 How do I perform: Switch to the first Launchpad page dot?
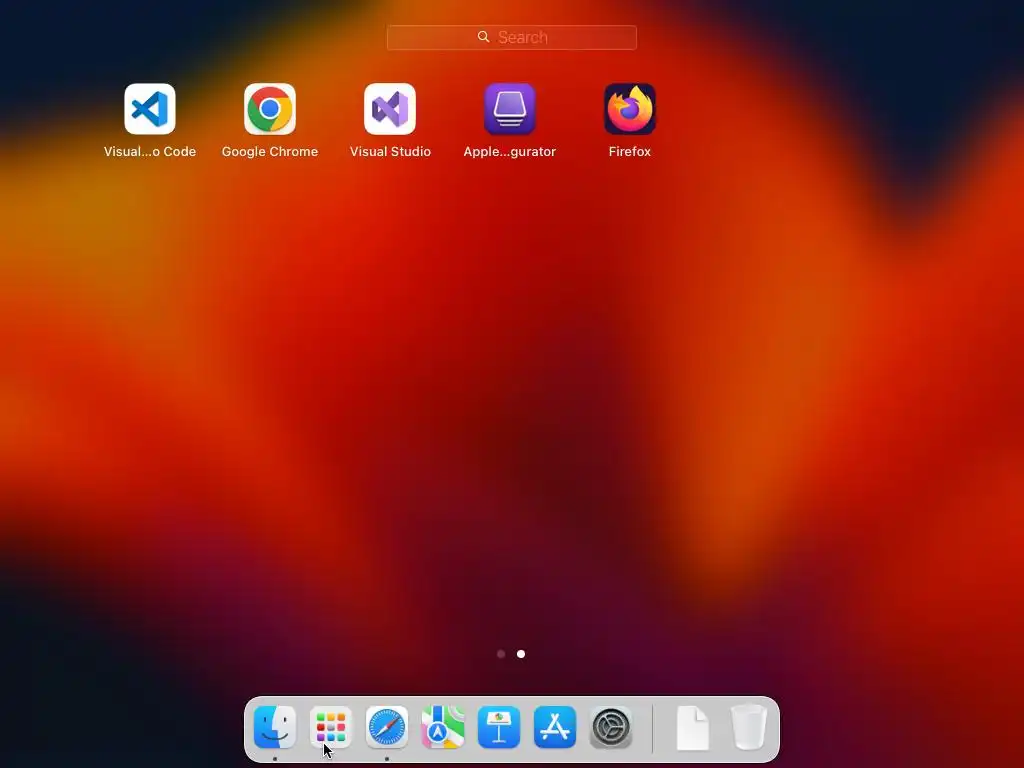click(x=501, y=654)
